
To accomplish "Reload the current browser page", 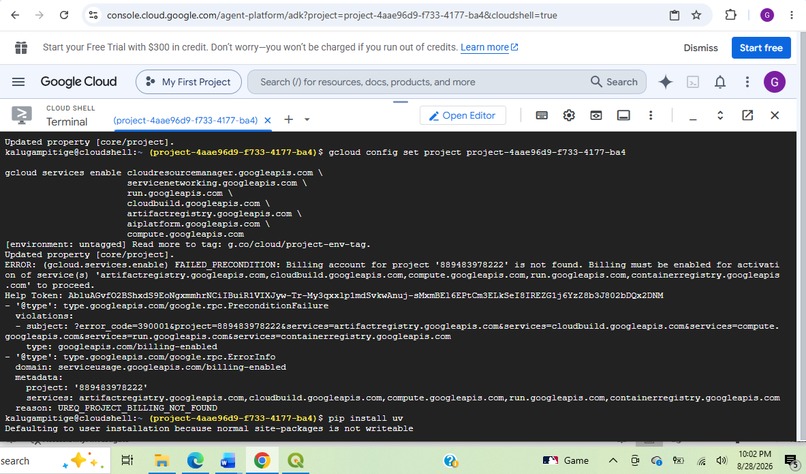I will coord(64,15).
